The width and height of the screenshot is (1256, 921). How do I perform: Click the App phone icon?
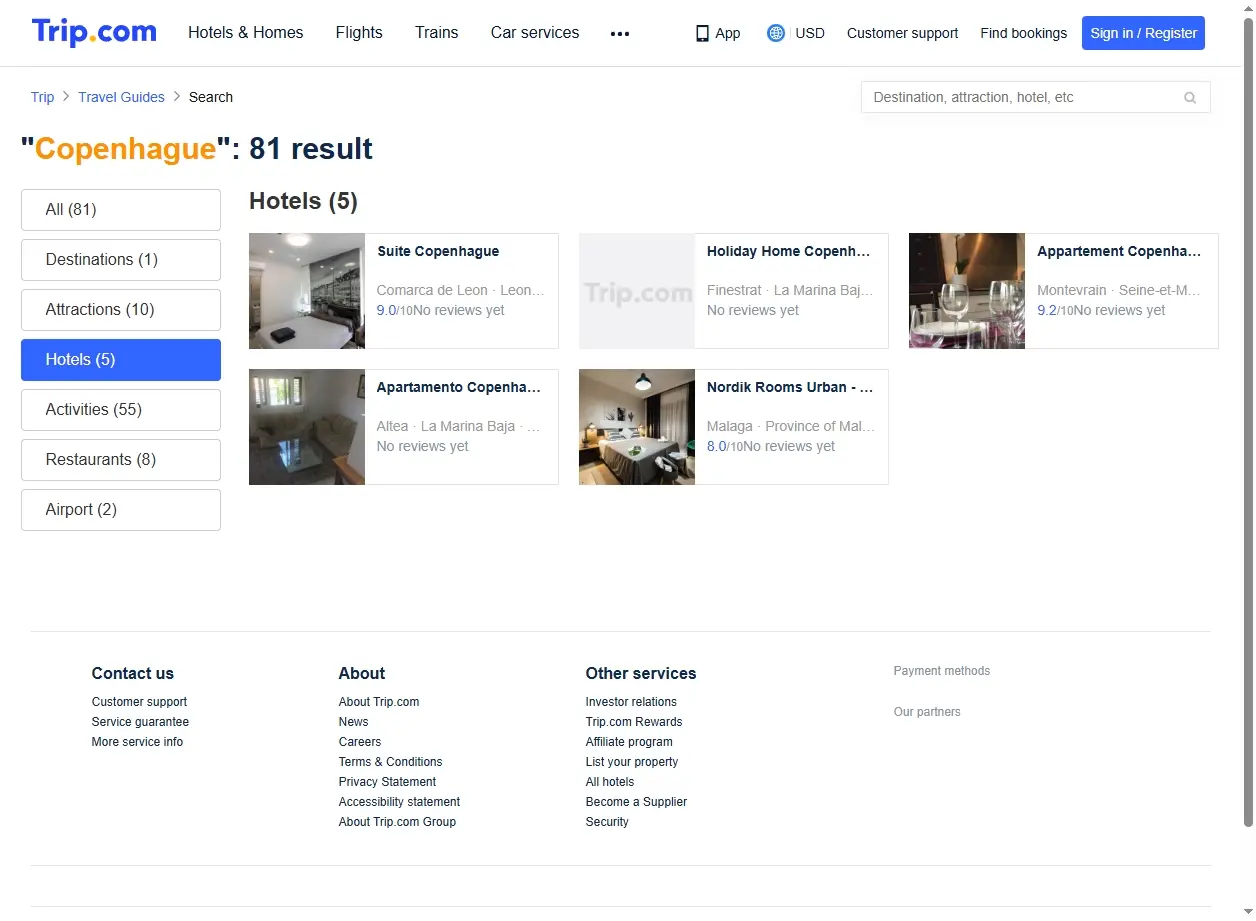[x=702, y=33]
